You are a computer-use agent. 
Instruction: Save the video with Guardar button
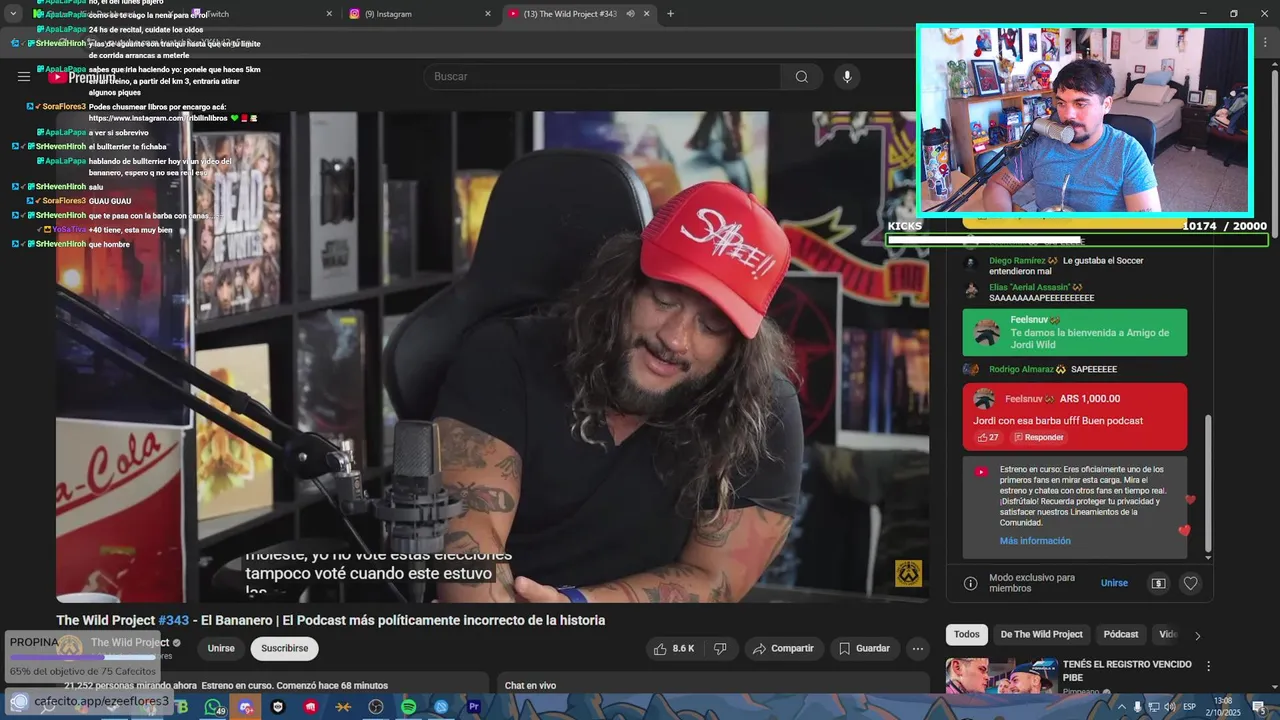[864, 648]
